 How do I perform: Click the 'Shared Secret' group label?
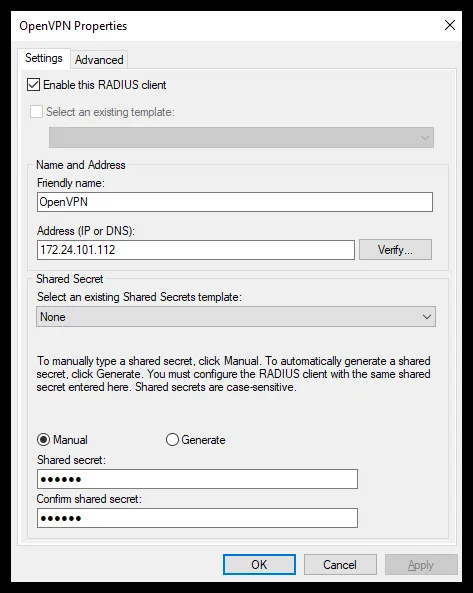70,279
